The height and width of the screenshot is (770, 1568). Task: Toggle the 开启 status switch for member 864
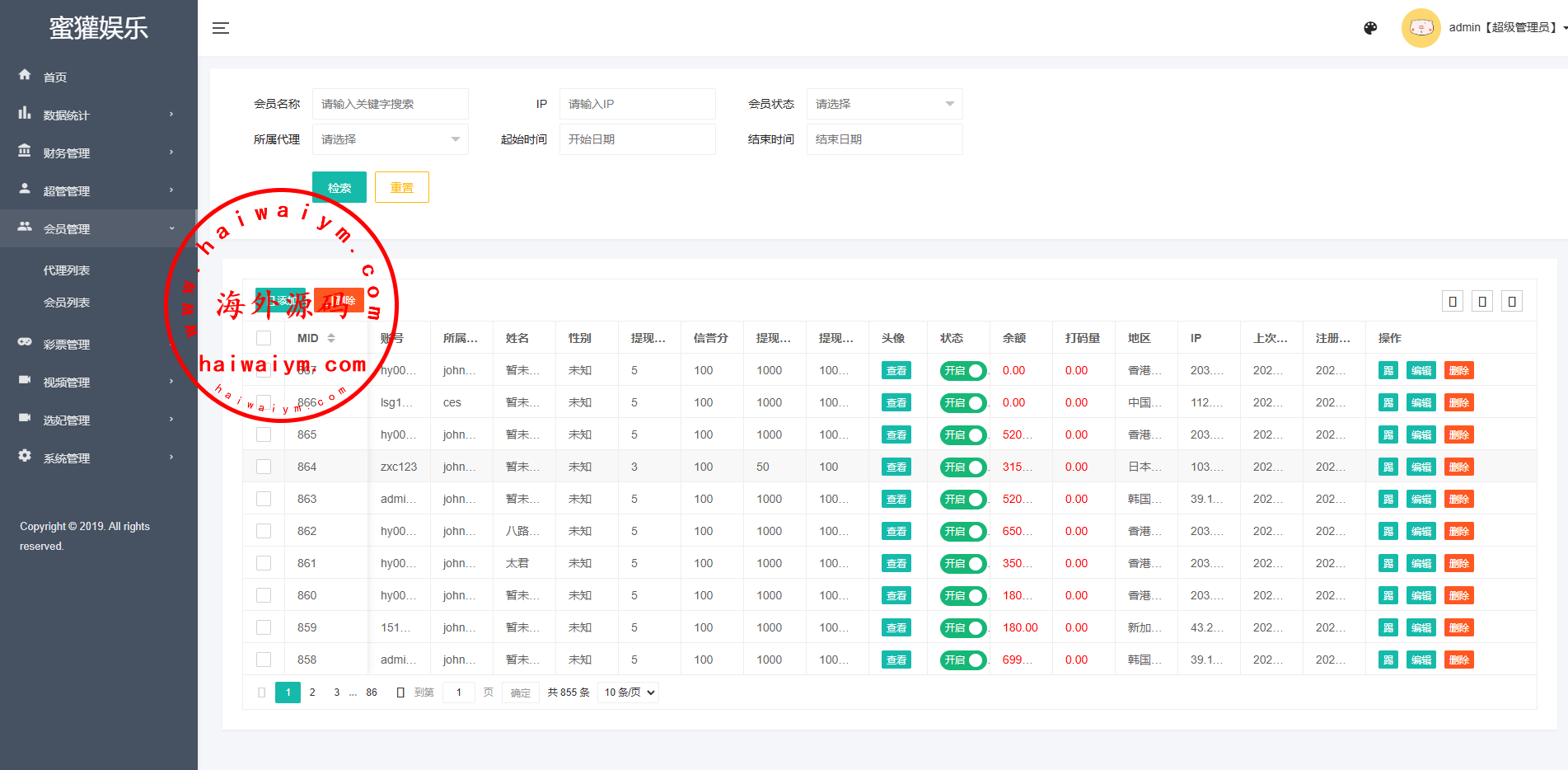tap(962, 467)
